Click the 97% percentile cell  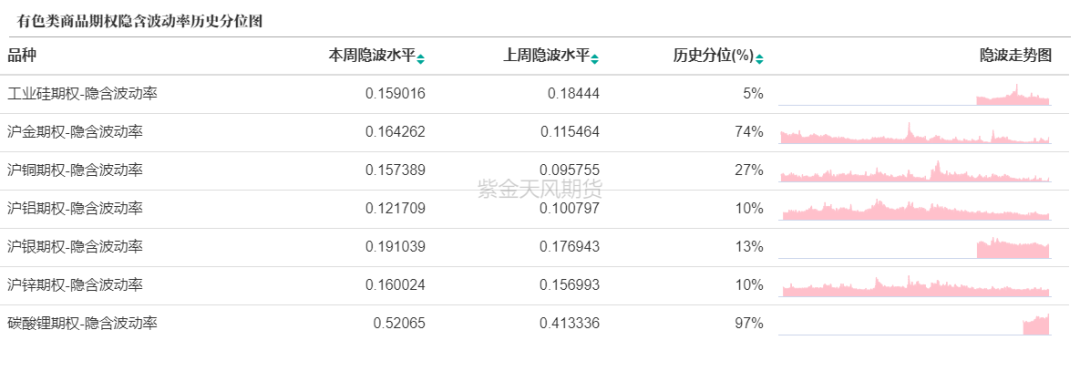749,323
